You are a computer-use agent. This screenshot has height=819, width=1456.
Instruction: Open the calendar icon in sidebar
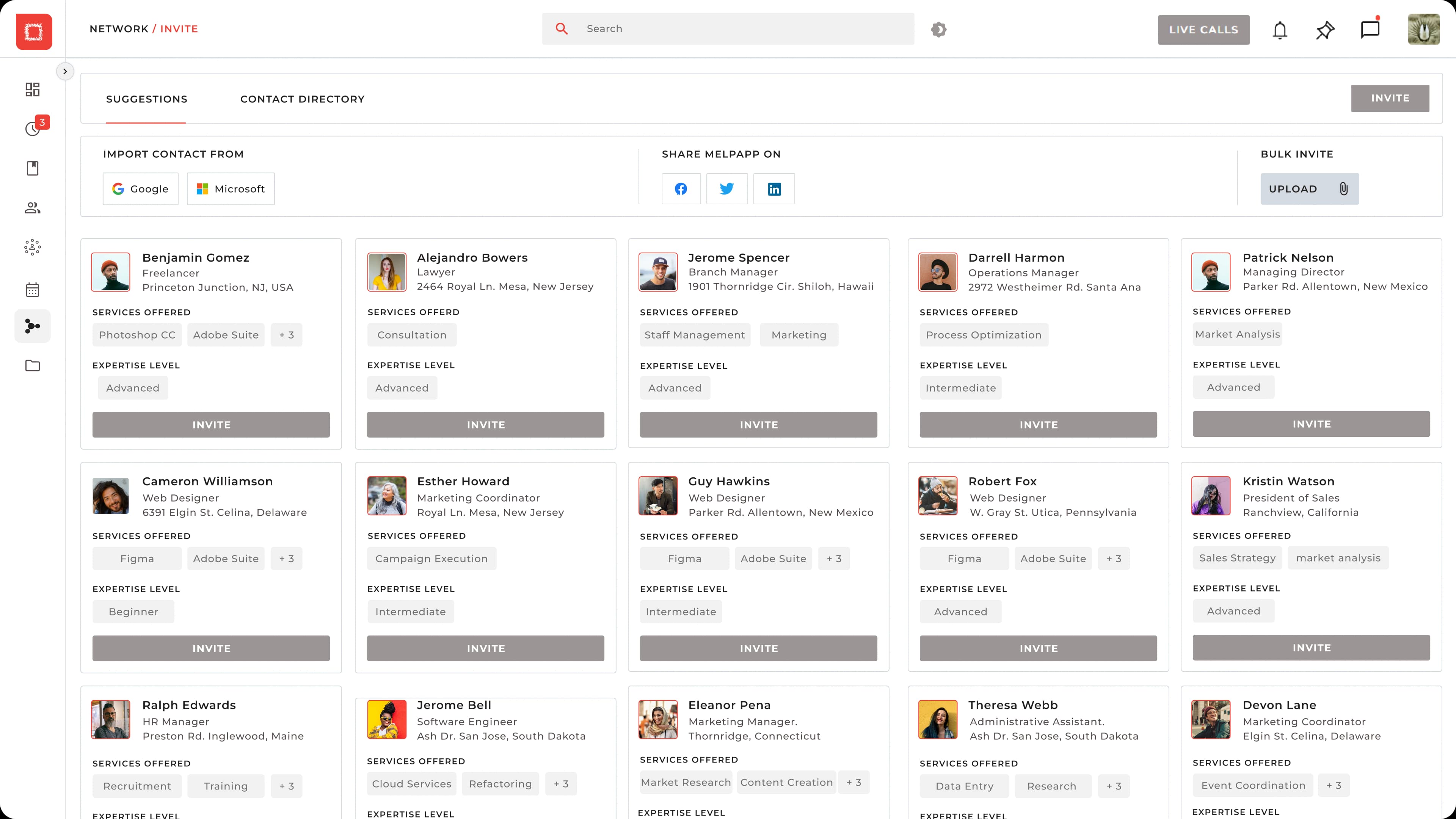[x=33, y=290]
